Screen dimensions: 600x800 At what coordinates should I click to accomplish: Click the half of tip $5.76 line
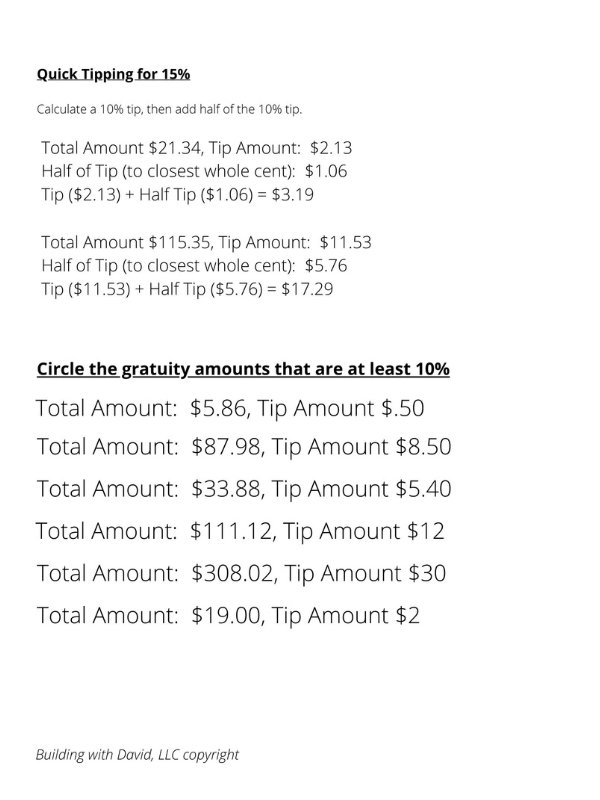coord(194,266)
